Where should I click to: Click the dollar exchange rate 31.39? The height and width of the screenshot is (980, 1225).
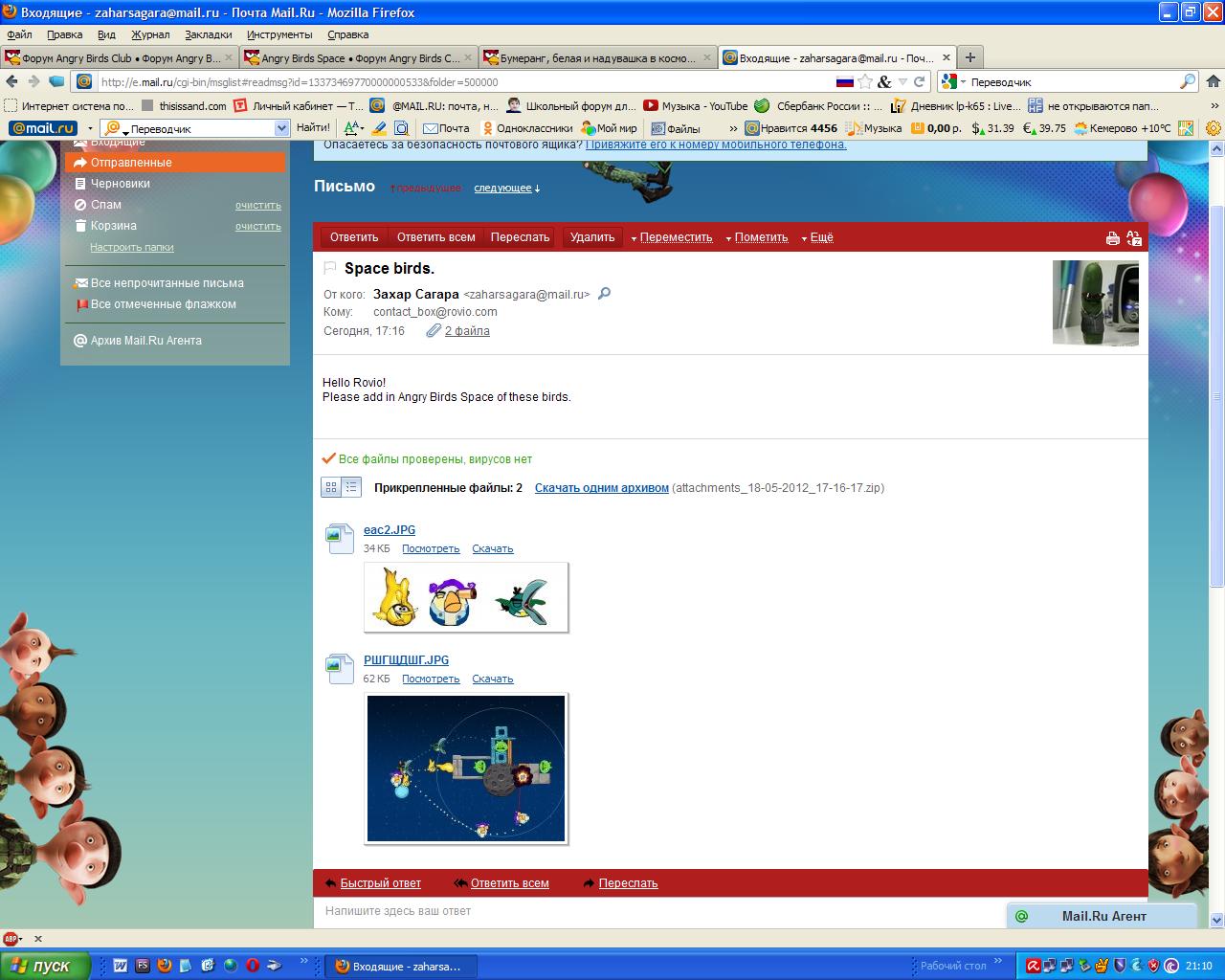click(992, 128)
